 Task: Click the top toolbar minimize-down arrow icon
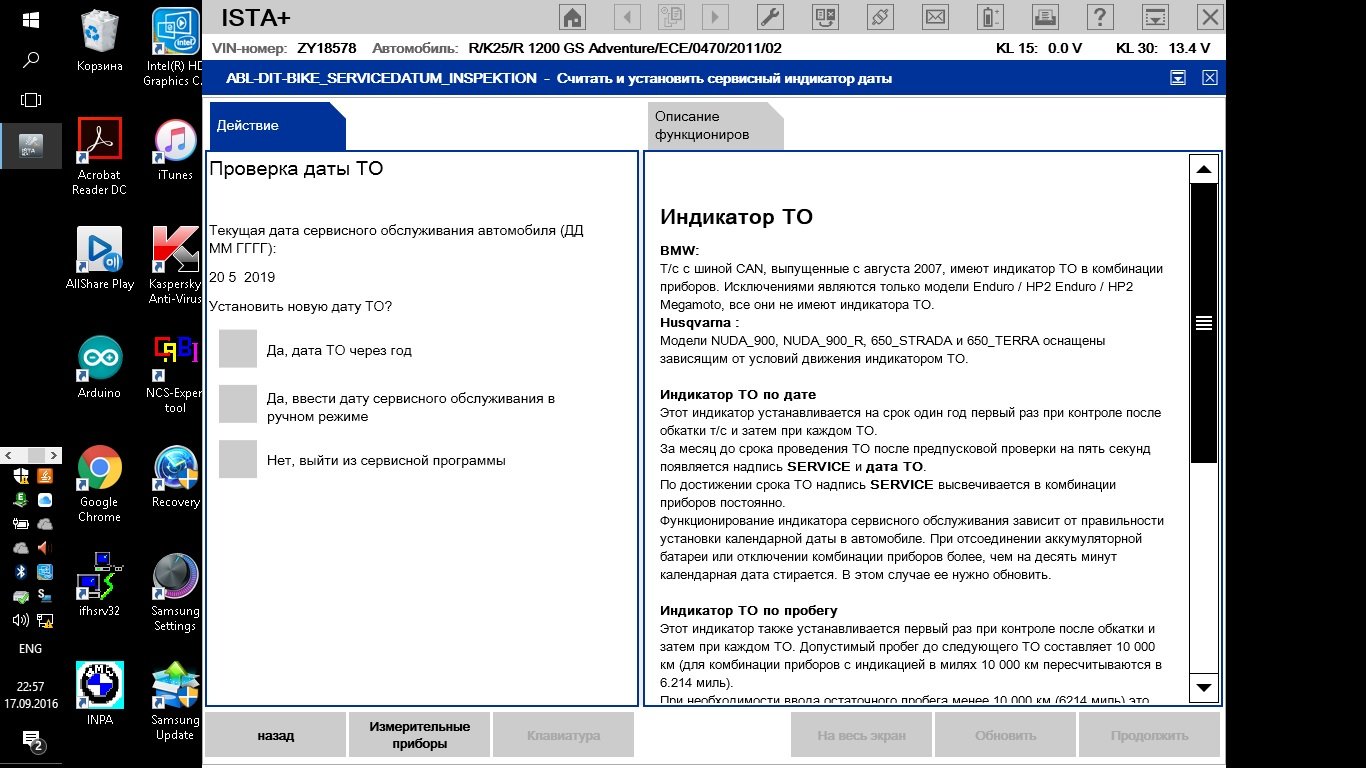(x=1155, y=17)
